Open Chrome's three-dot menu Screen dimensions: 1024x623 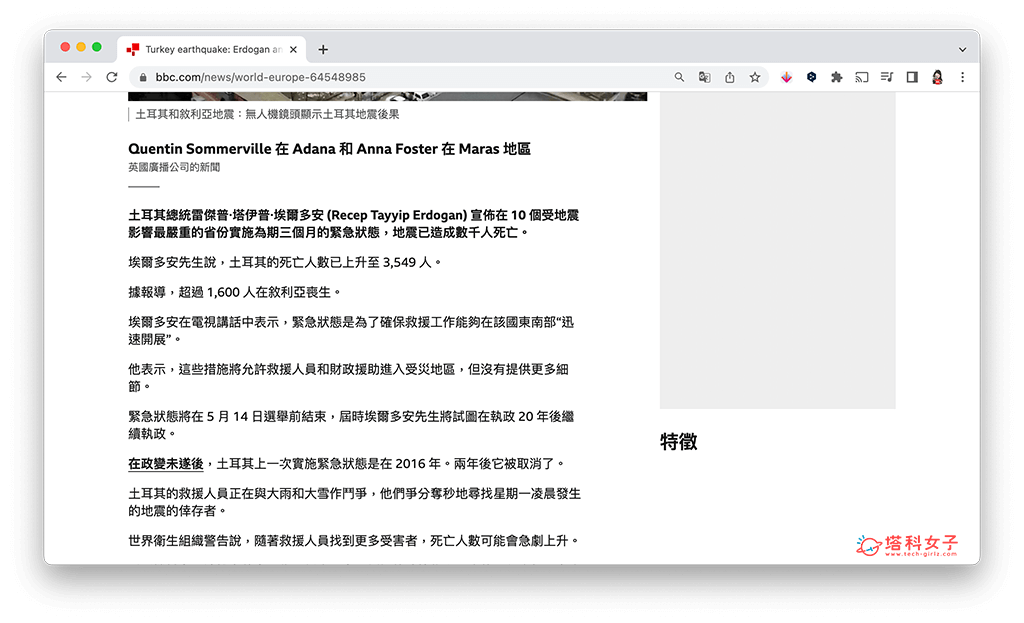[x=962, y=77]
